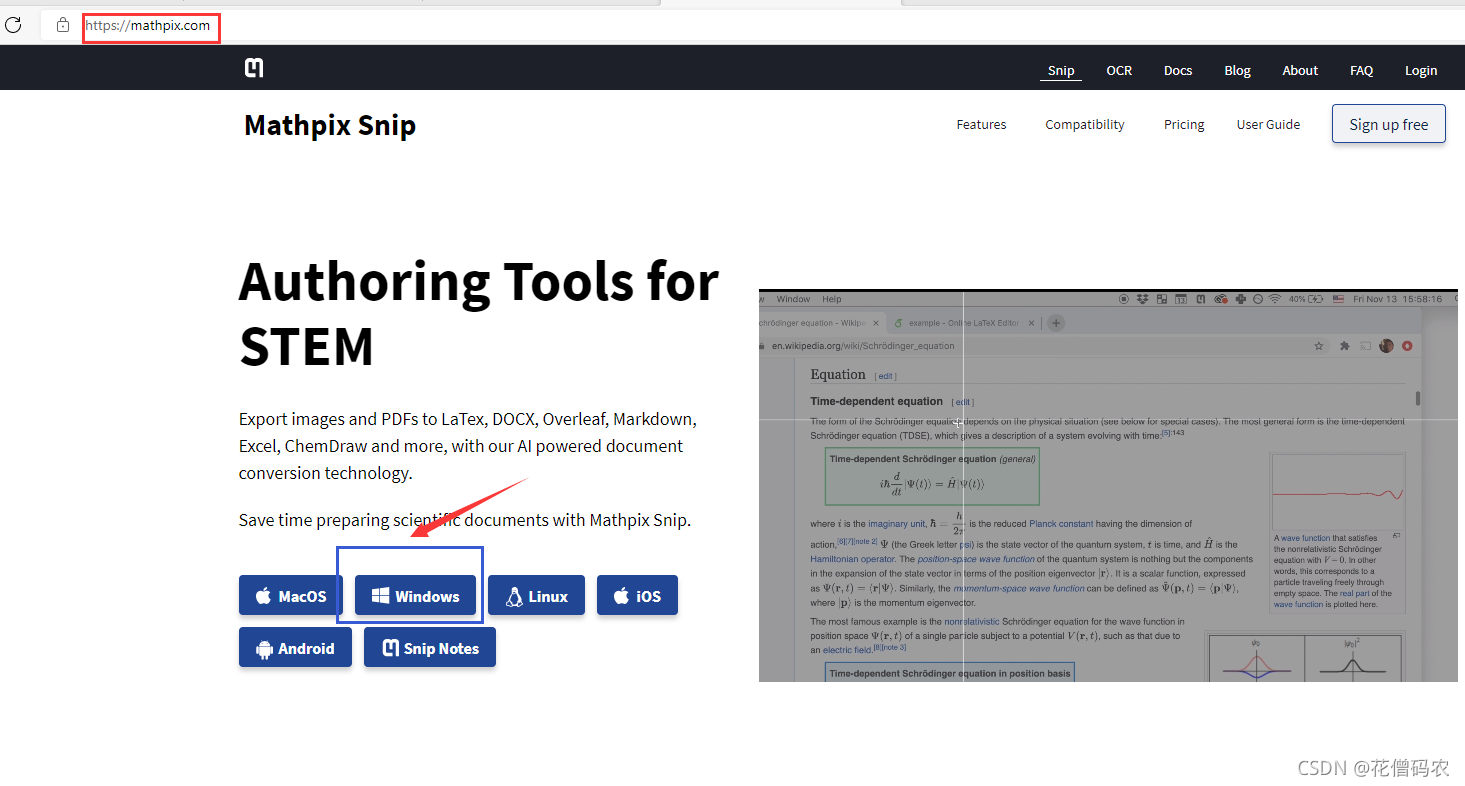Open the OCR menu item
The height and width of the screenshot is (786, 1465).
tap(1119, 70)
